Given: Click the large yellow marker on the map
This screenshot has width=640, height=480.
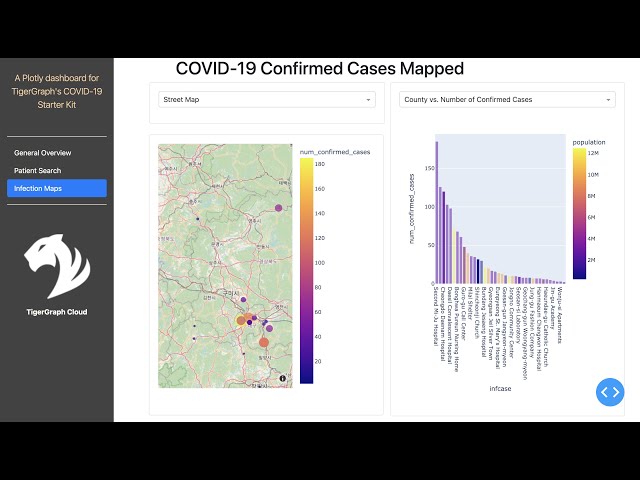Looking at the screenshot, I should [241, 321].
